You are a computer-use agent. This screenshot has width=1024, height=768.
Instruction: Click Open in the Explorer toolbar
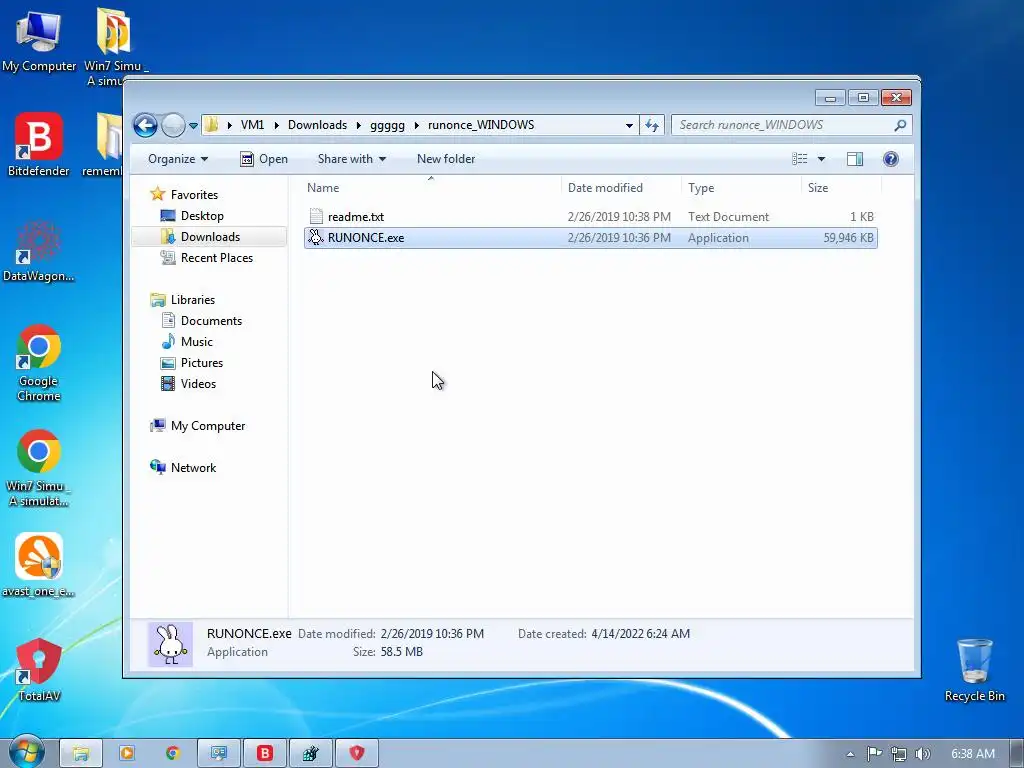[264, 159]
